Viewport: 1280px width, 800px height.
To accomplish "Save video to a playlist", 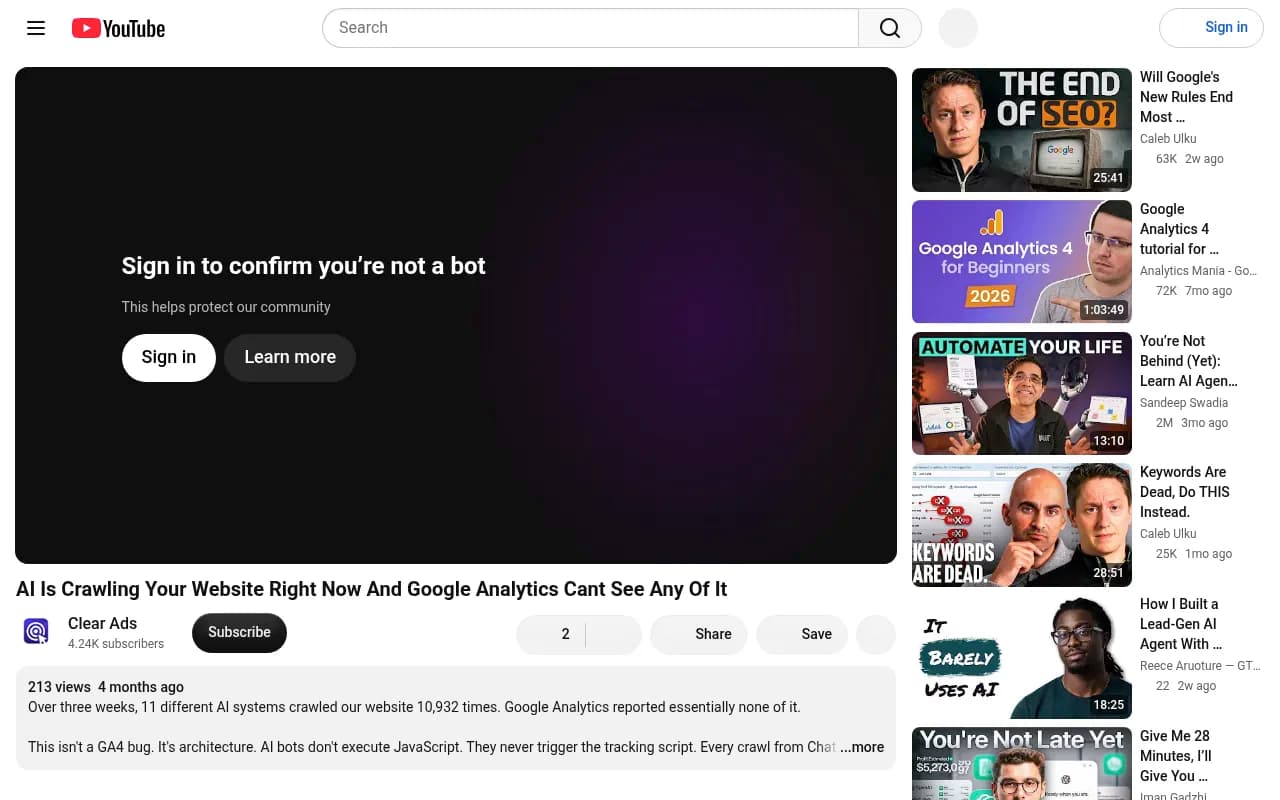I will click(802, 634).
